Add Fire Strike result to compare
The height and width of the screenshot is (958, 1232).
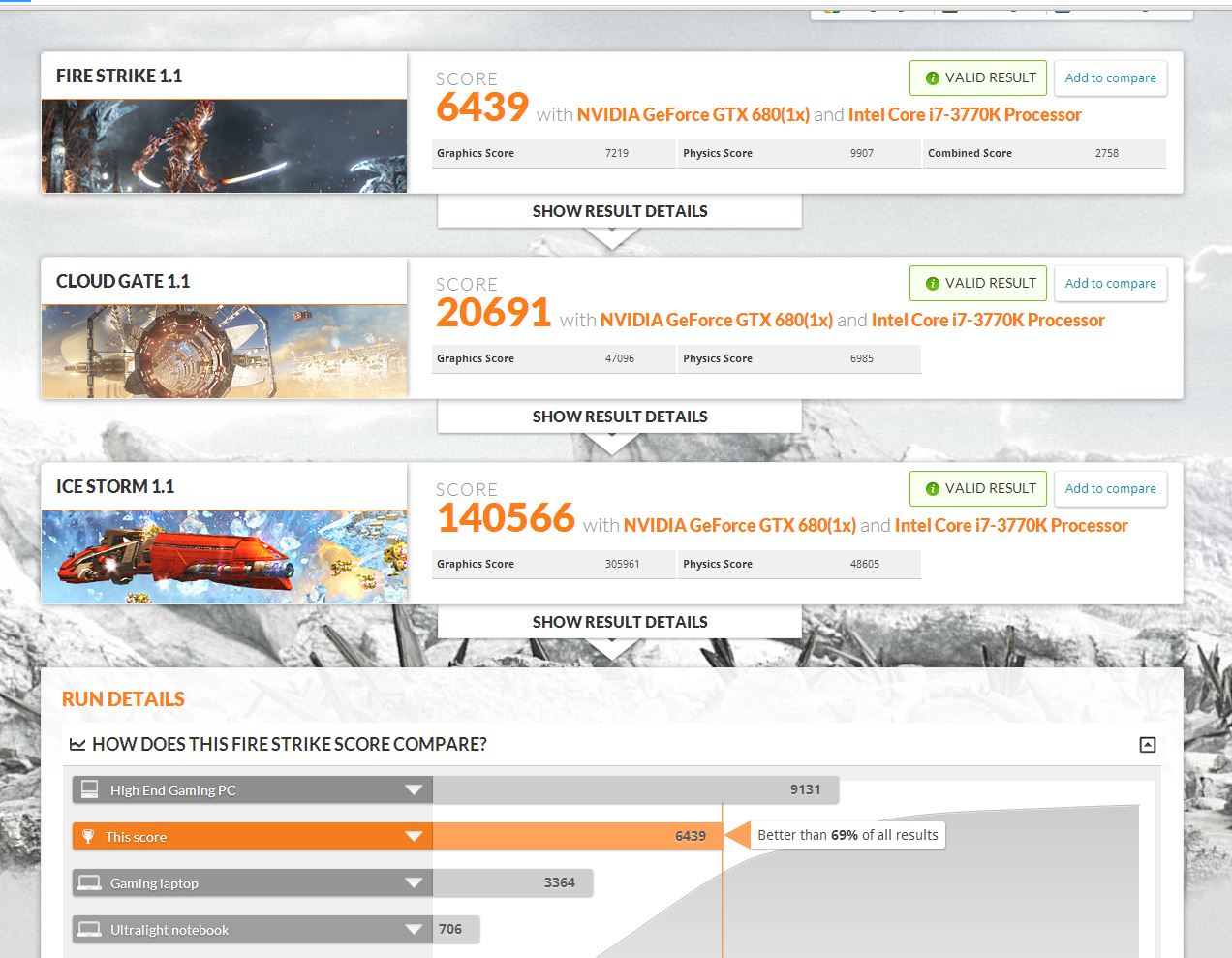(1110, 78)
